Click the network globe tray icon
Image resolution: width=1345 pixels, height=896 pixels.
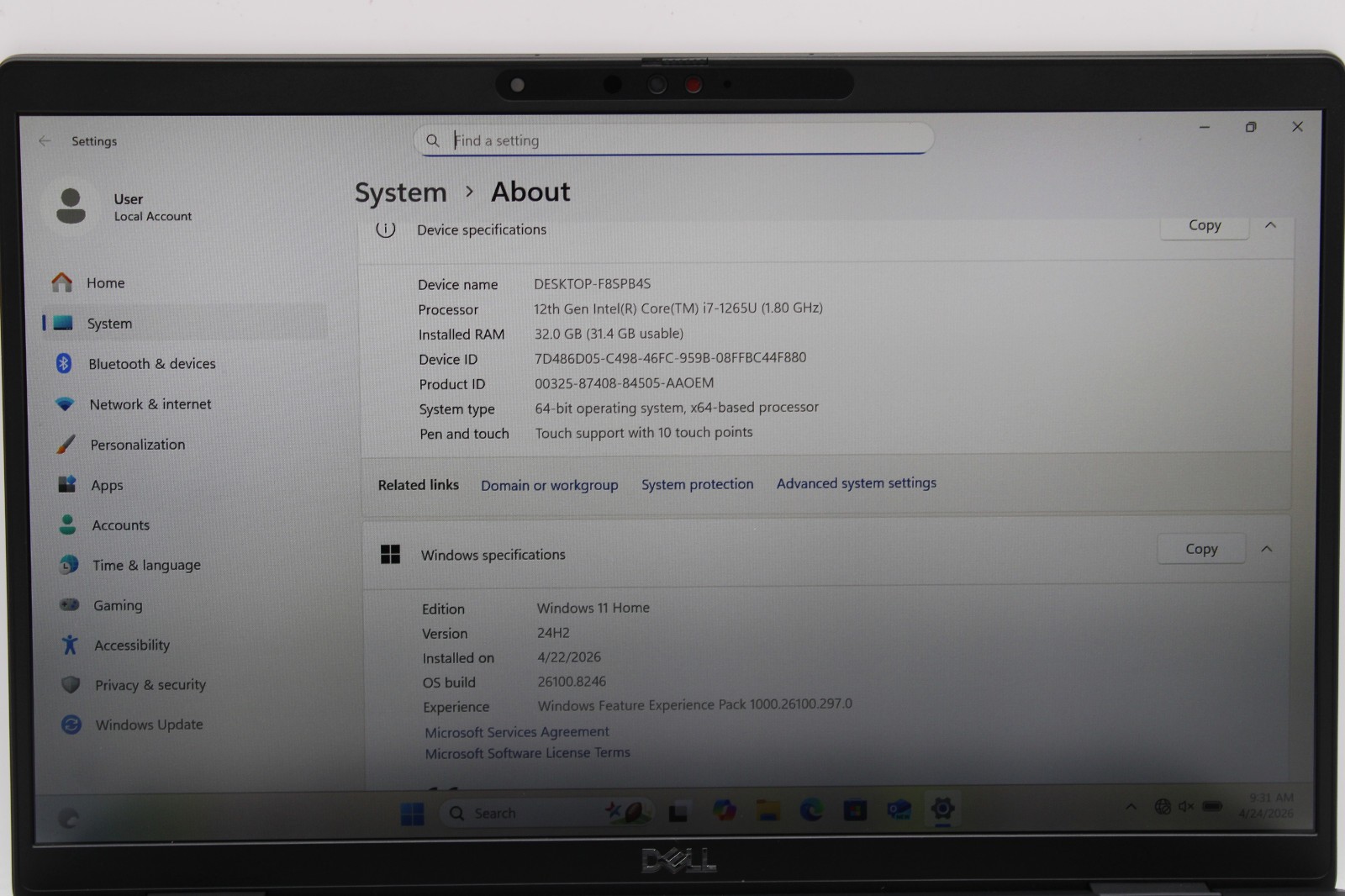pyautogui.click(x=1163, y=807)
